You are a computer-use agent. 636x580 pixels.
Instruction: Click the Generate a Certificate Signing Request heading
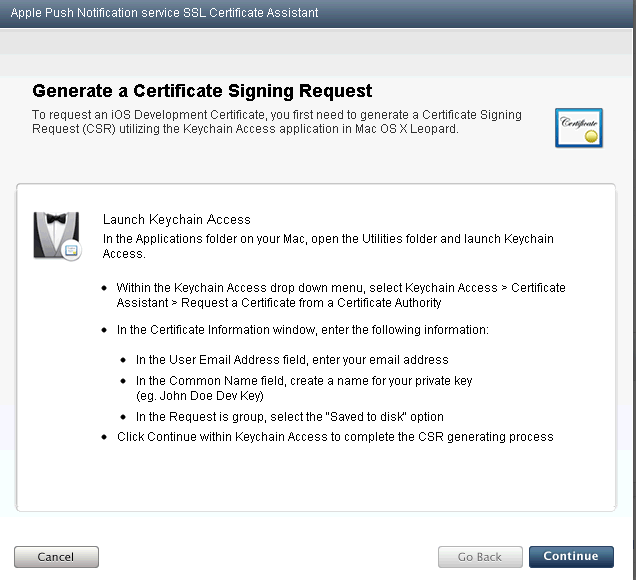coord(202,91)
